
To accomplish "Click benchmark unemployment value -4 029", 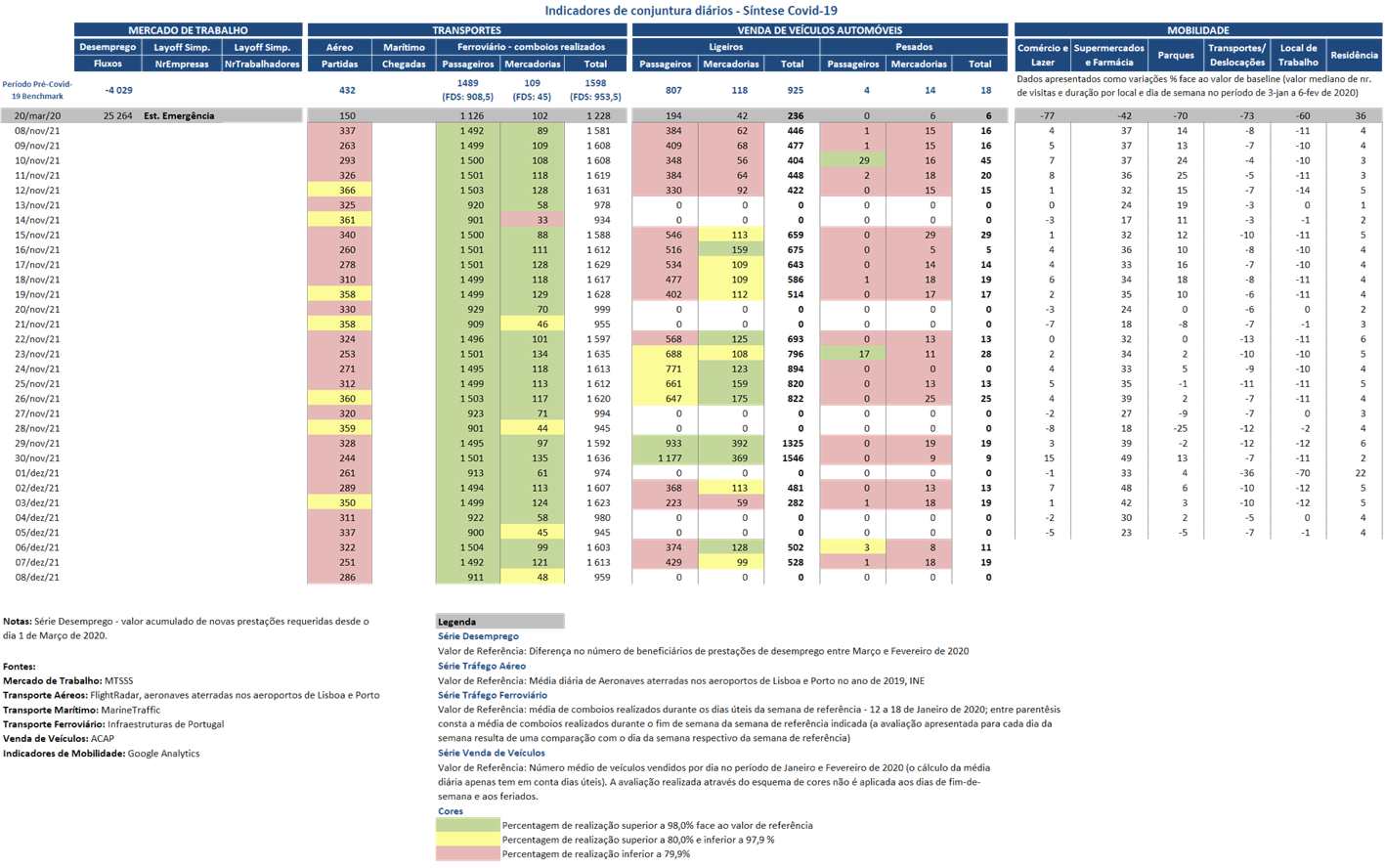I will tap(118, 90).
